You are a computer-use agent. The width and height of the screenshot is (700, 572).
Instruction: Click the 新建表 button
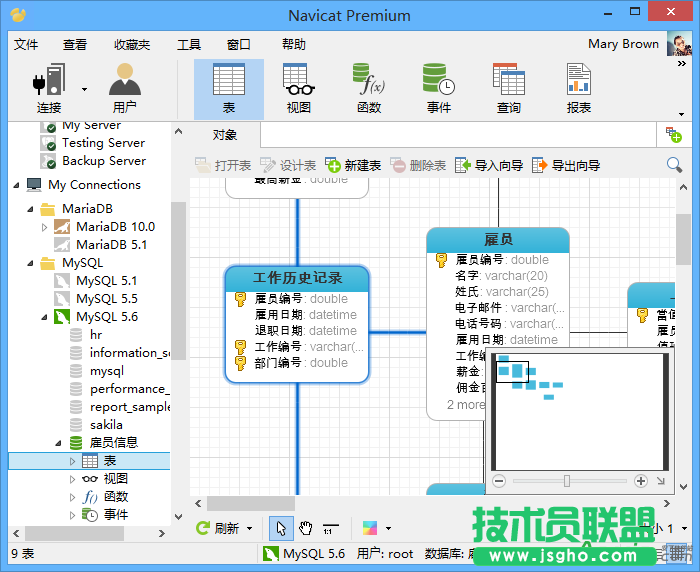(x=353, y=166)
